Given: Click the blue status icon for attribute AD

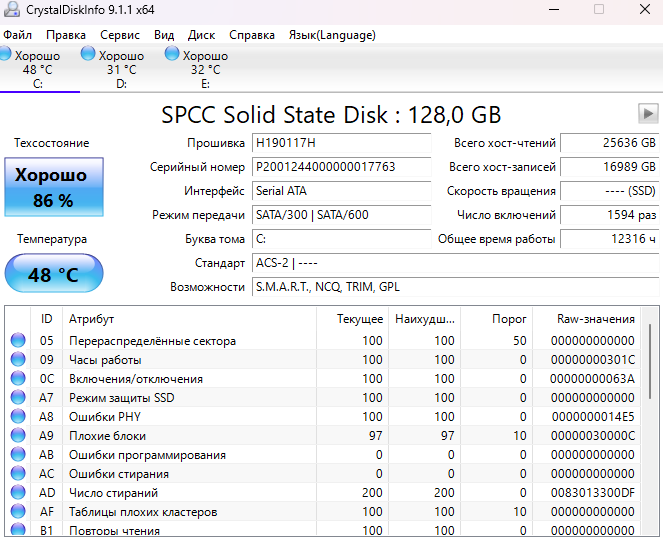Looking at the screenshot, I should (18, 492).
